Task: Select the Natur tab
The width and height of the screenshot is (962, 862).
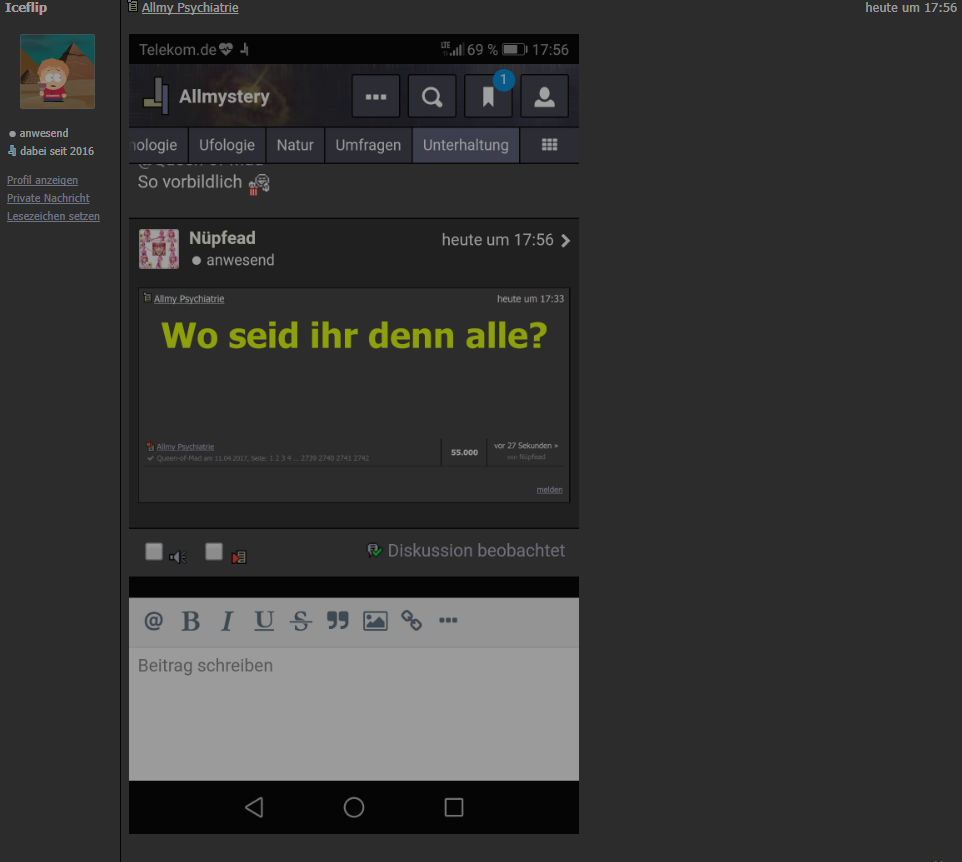Action: pos(295,145)
